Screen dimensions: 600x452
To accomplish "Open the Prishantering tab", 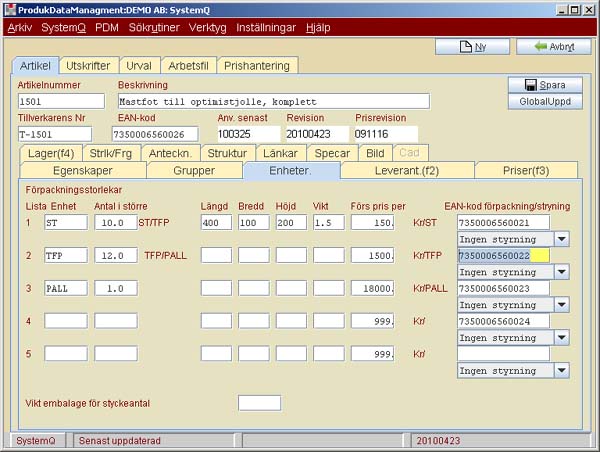I will point(257,66).
